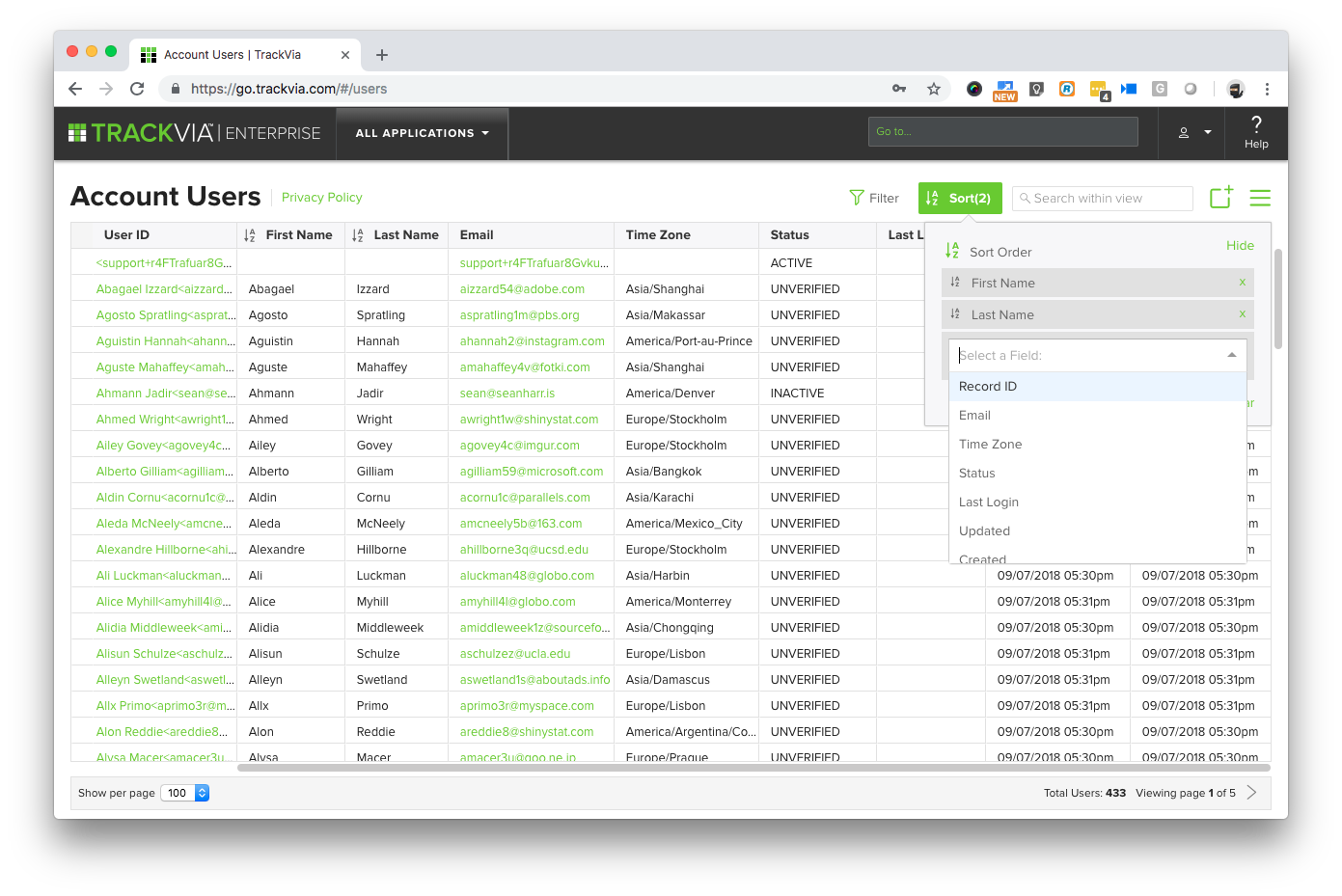Viewport: 1342px width, 896px height.
Task: Click the vertical page scrollbar
Action: tap(1278, 299)
